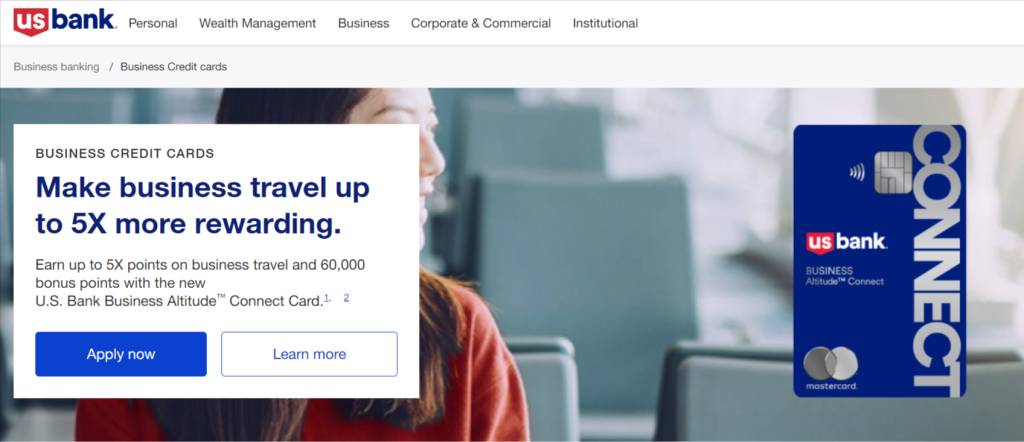Click the Mastercard logo on the card
Viewport: 1024px width, 442px height.
coord(831,369)
